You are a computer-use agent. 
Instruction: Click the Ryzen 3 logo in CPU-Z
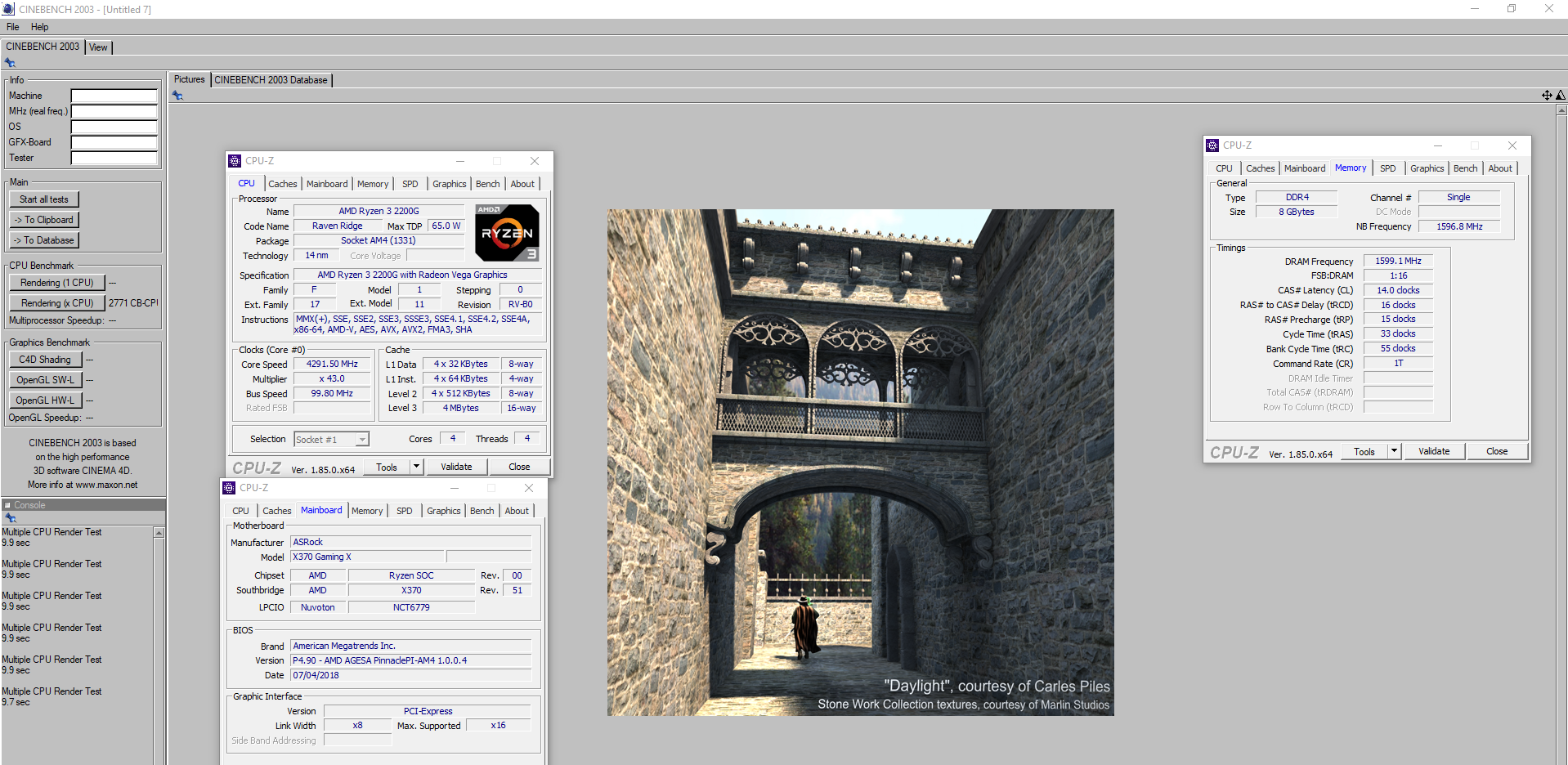pos(507,233)
